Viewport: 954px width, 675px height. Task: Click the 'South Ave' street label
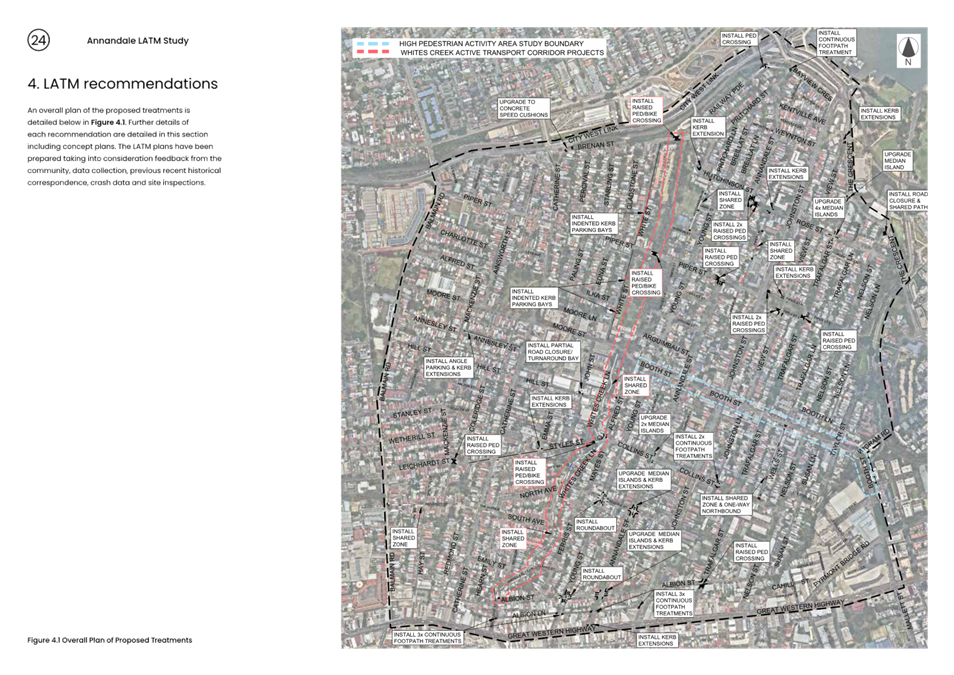click(526, 520)
